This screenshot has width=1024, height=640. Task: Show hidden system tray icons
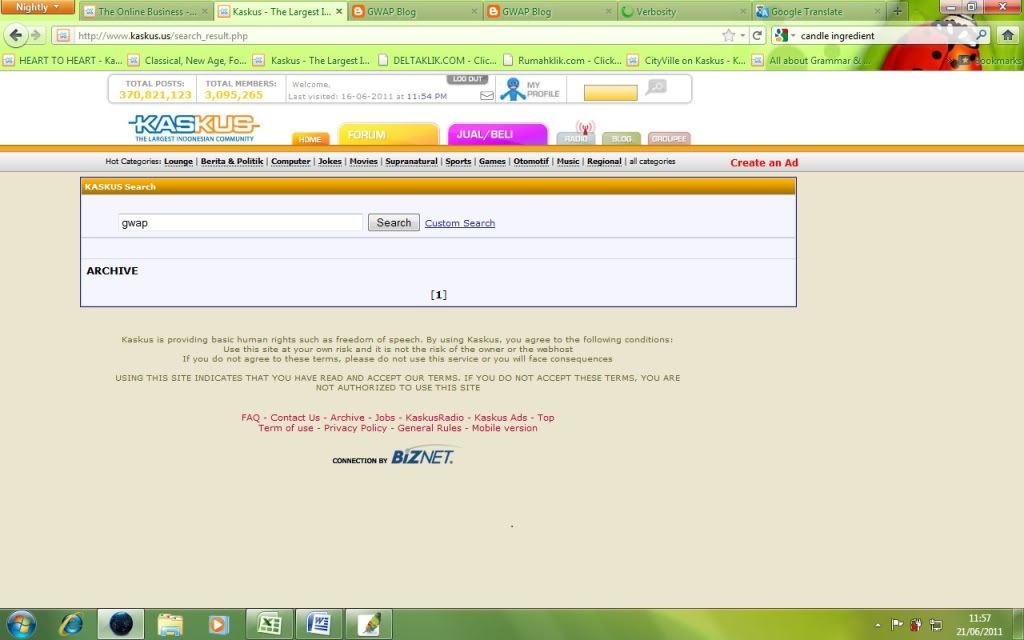[x=877, y=625]
